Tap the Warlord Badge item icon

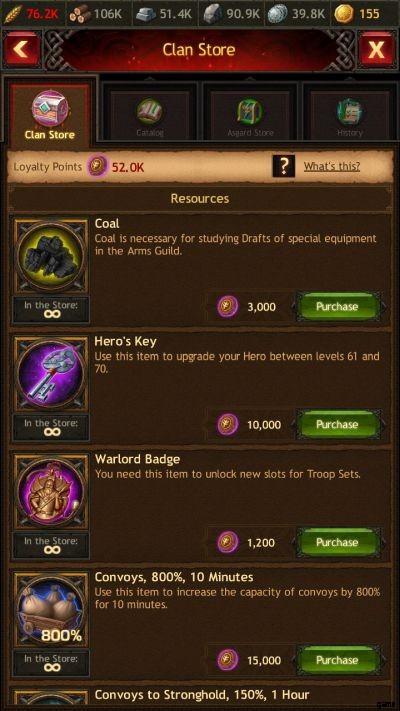click(x=51, y=492)
